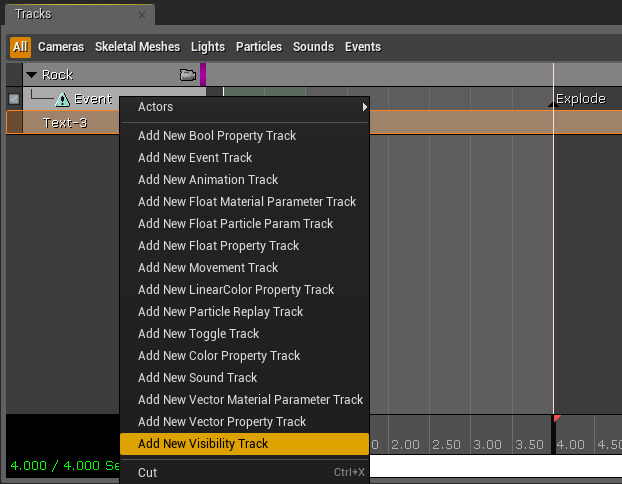The height and width of the screenshot is (484, 622).
Task: Toggle the Event track enable checkbox
Action: pos(14,99)
